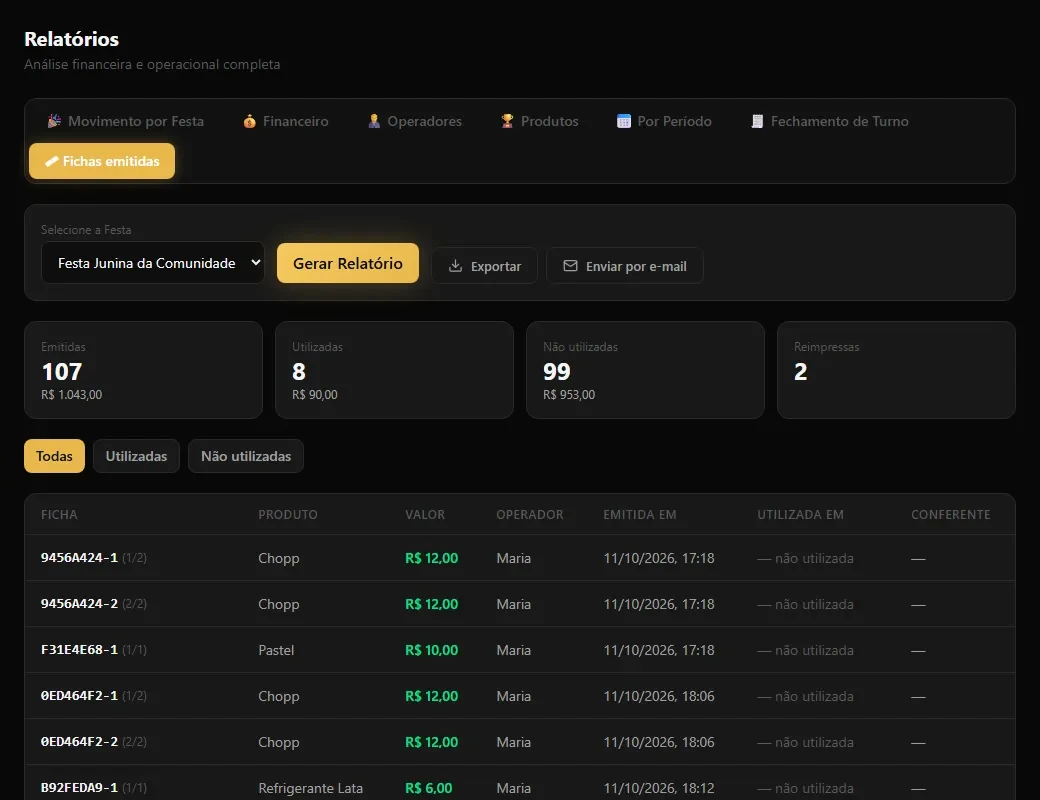The height and width of the screenshot is (800, 1040).
Task: Click the trophy icon beside Produtos
Action: 507,121
